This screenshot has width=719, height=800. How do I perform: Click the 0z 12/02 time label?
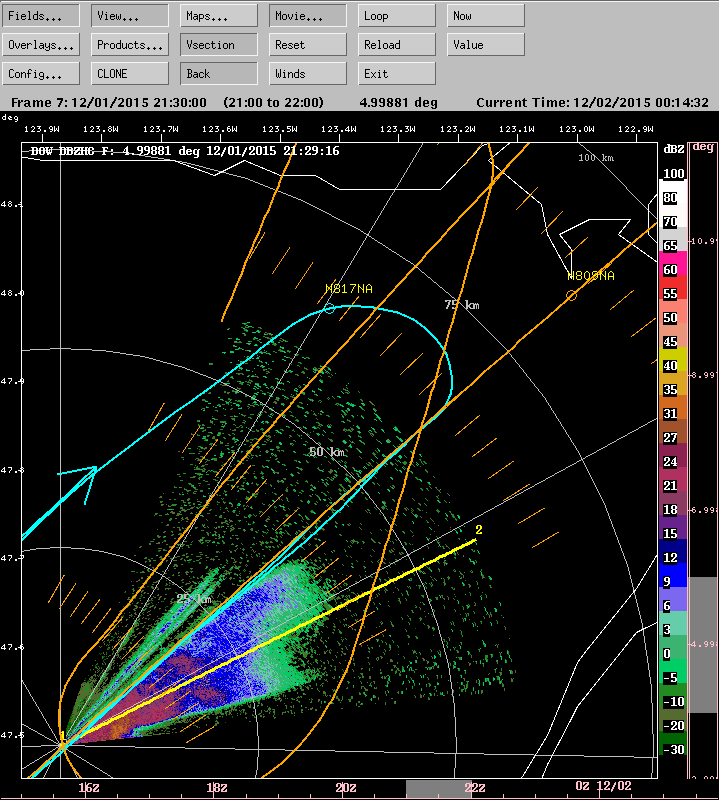click(x=603, y=786)
